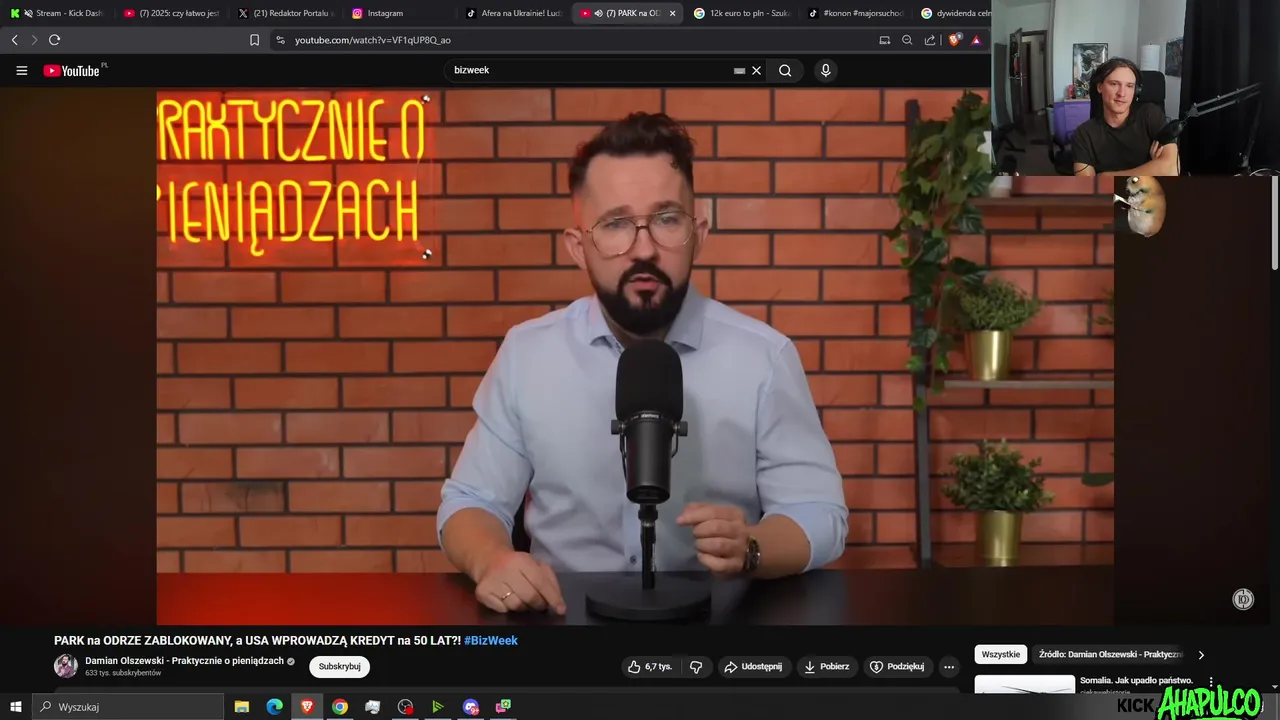Go forward using the browser arrow
This screenshot has width=1280, height=720.
pyautogui.click(x=34, y=40)
